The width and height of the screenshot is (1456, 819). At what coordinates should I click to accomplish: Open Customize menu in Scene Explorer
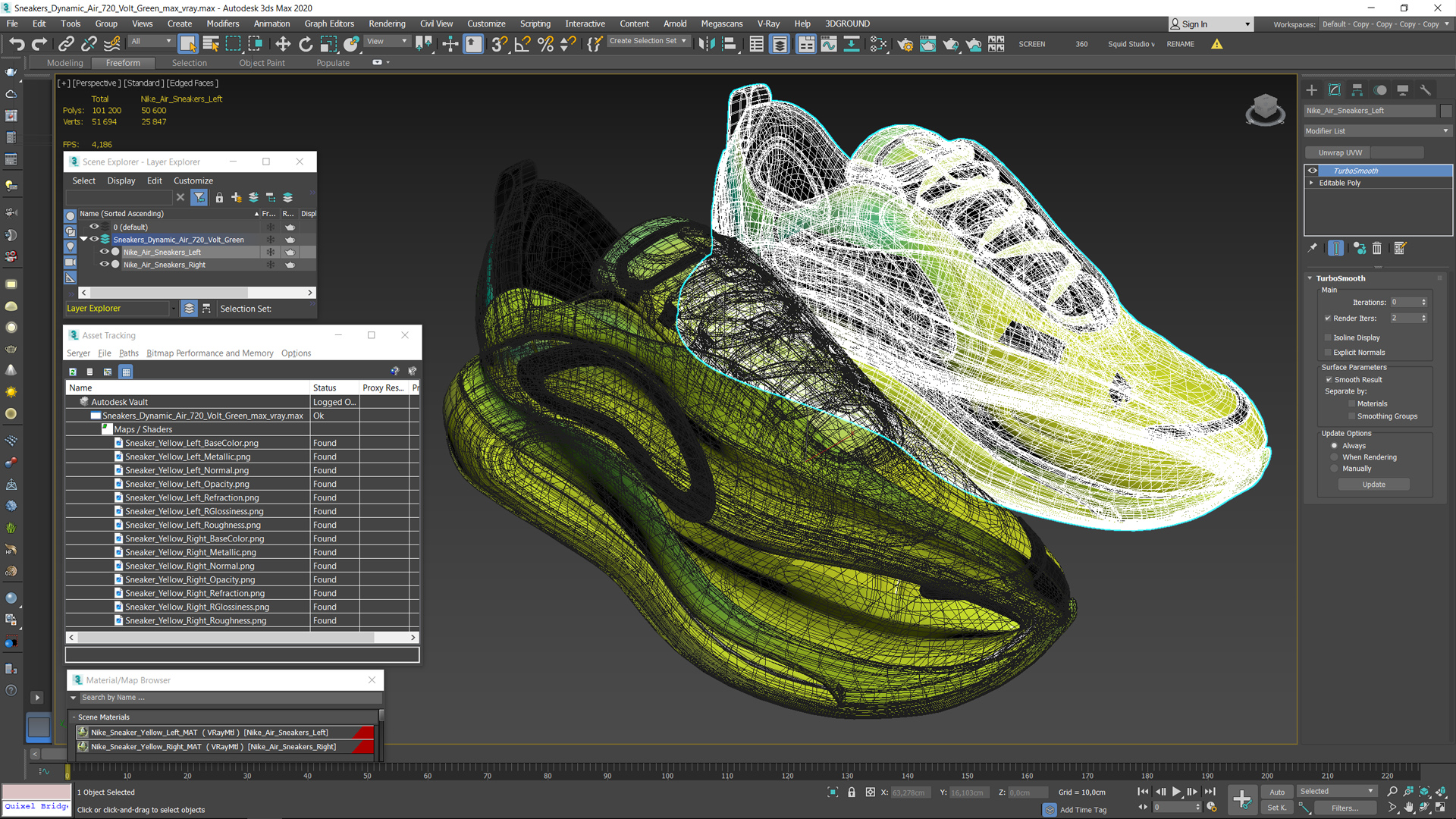pyautogui.click(x=193, y=181)
